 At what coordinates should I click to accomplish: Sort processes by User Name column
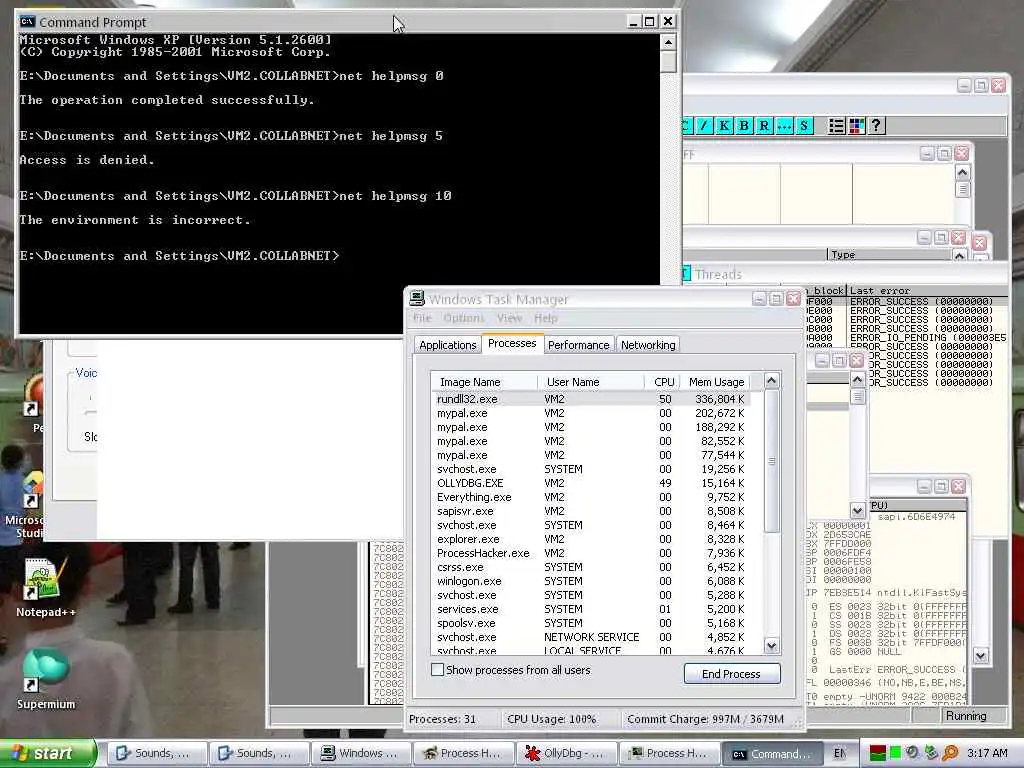coord(591,381)
